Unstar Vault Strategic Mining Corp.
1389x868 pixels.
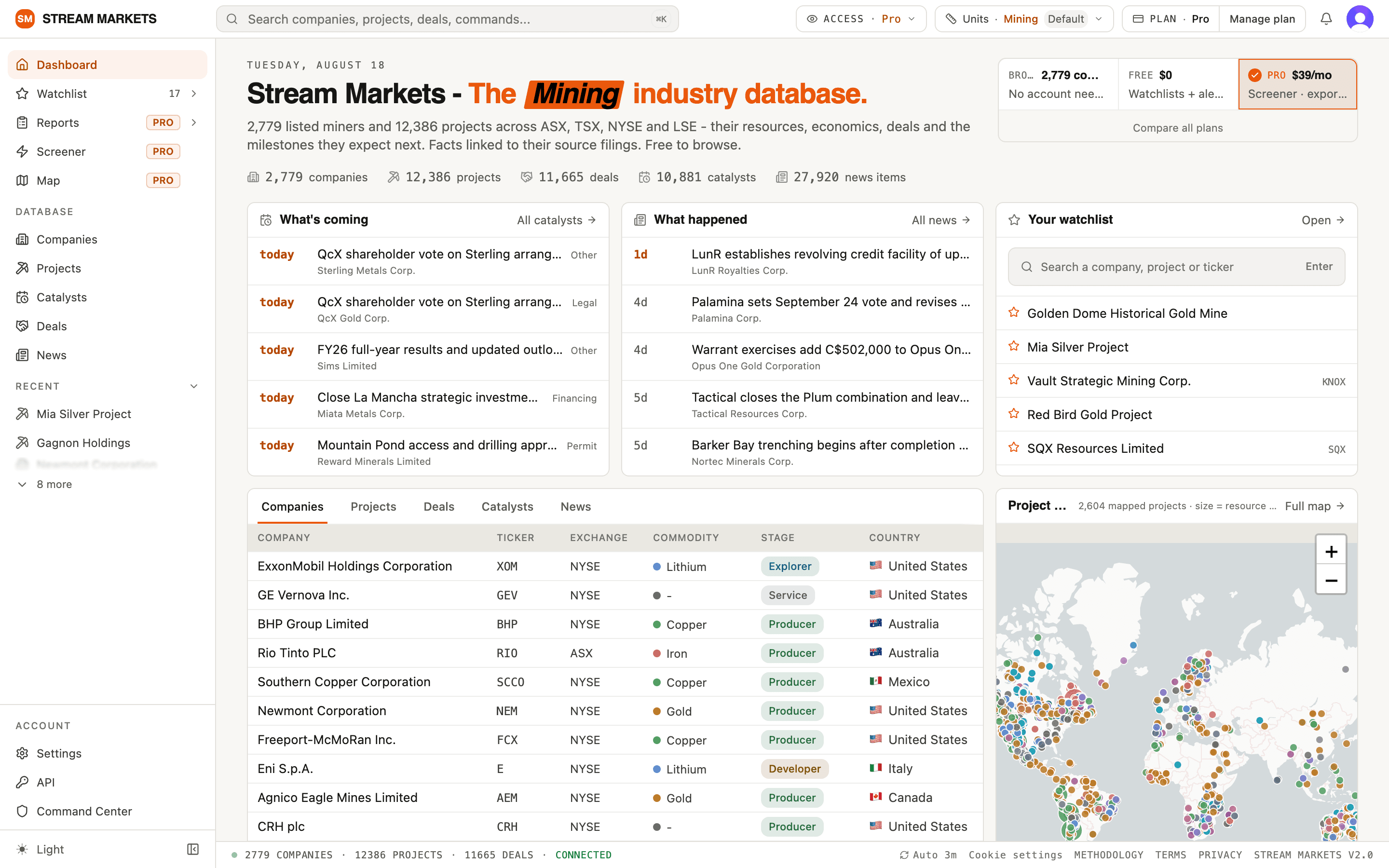point(1014,380)
